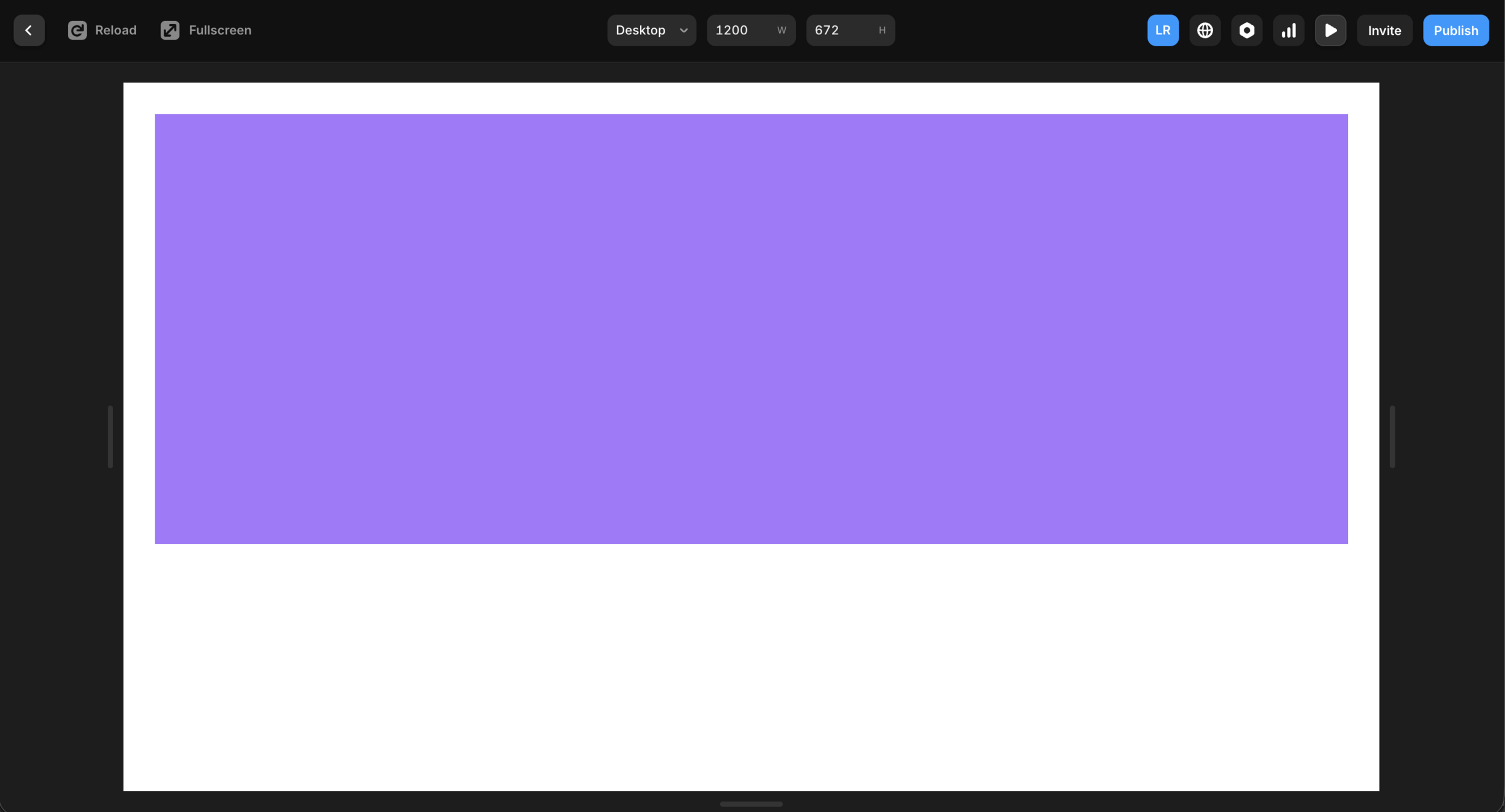Click the bottom preview resize handle
The image size is (1505, 812).
tap(751, 804)
